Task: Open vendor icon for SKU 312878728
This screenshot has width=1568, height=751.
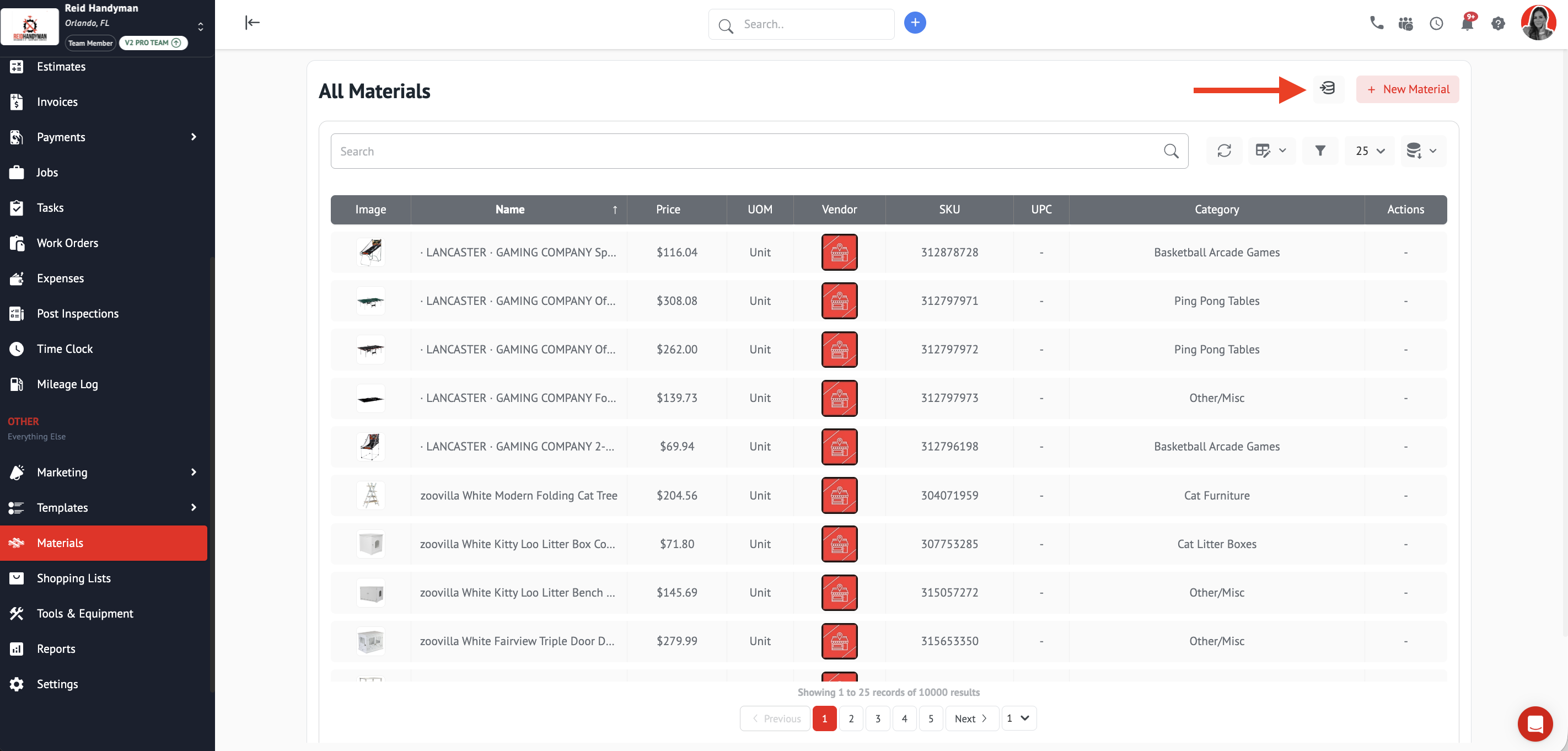Action: [x=839, y=252]
